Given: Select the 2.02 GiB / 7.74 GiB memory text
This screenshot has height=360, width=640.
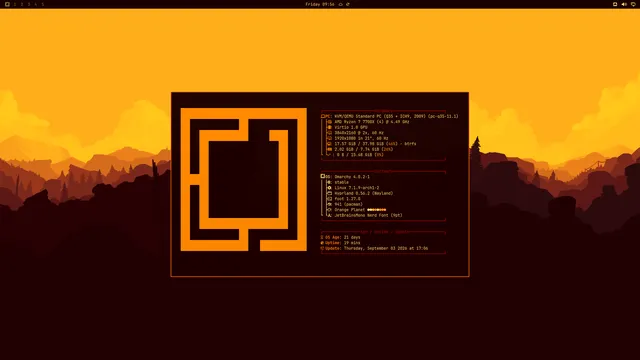Looking at the screenshot, I should pos(364,149).
